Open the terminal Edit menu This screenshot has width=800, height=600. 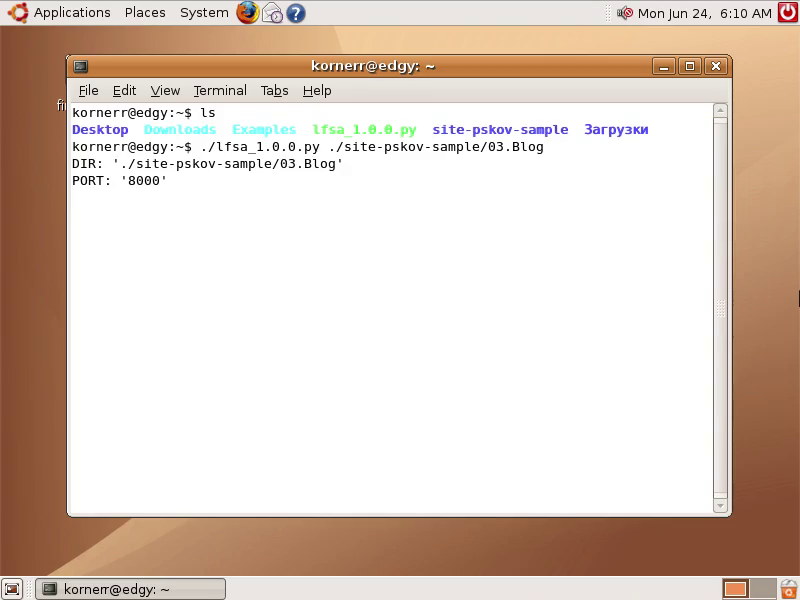pyautogui.click(x=124, y=90)
